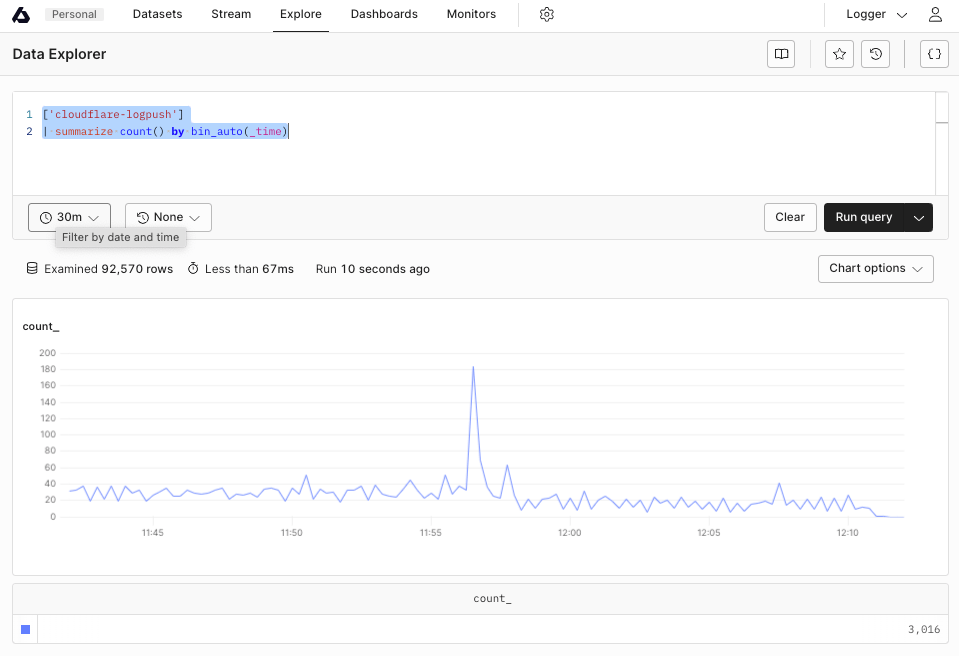
Task: Star the current query
Action: 838,54
